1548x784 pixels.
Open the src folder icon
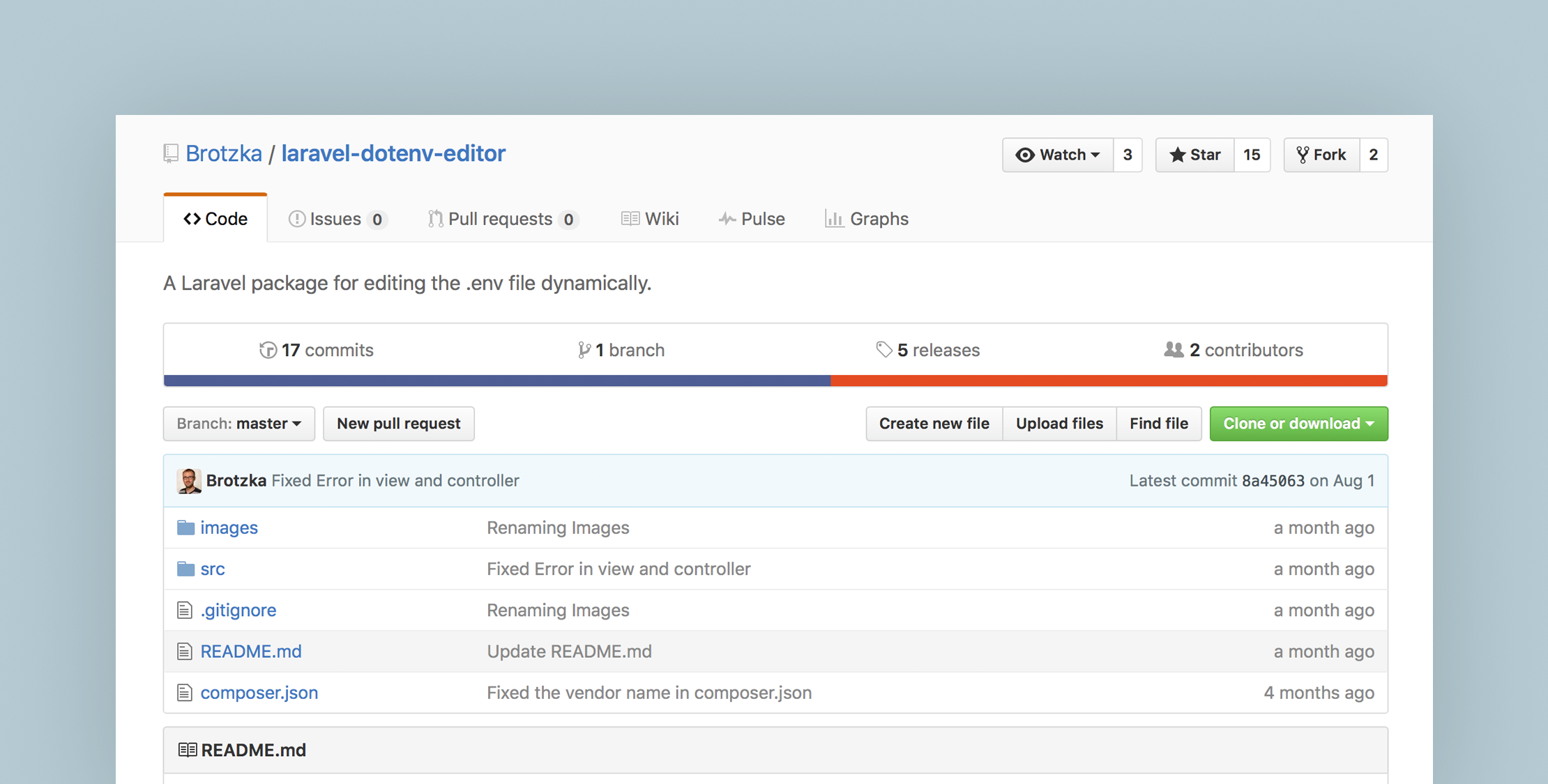pos(185,569)
